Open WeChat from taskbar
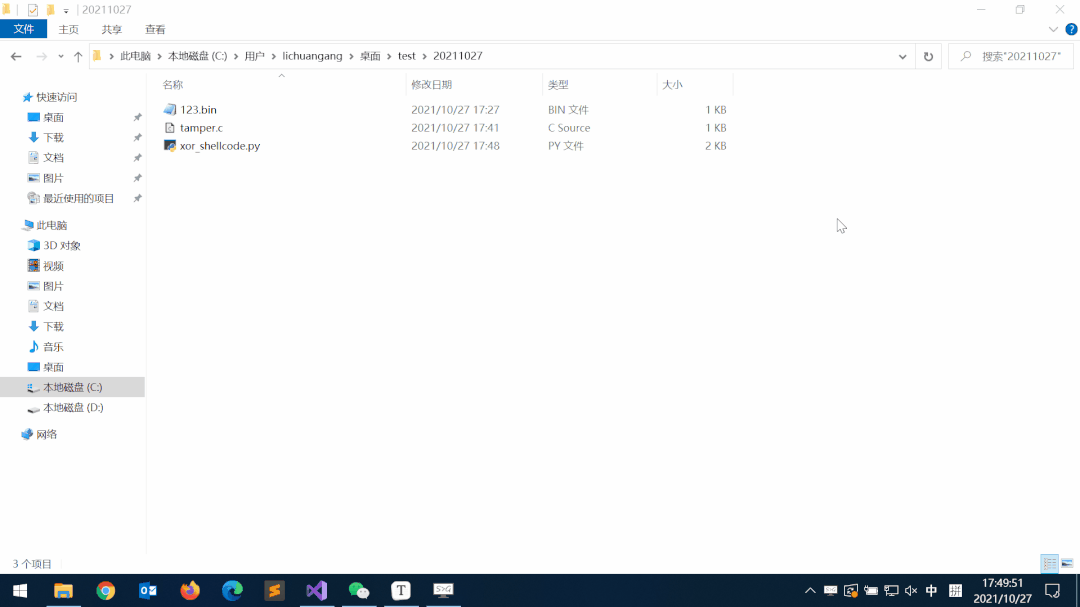Screen dimensions: 1080x607 click(x=359, y=590)
